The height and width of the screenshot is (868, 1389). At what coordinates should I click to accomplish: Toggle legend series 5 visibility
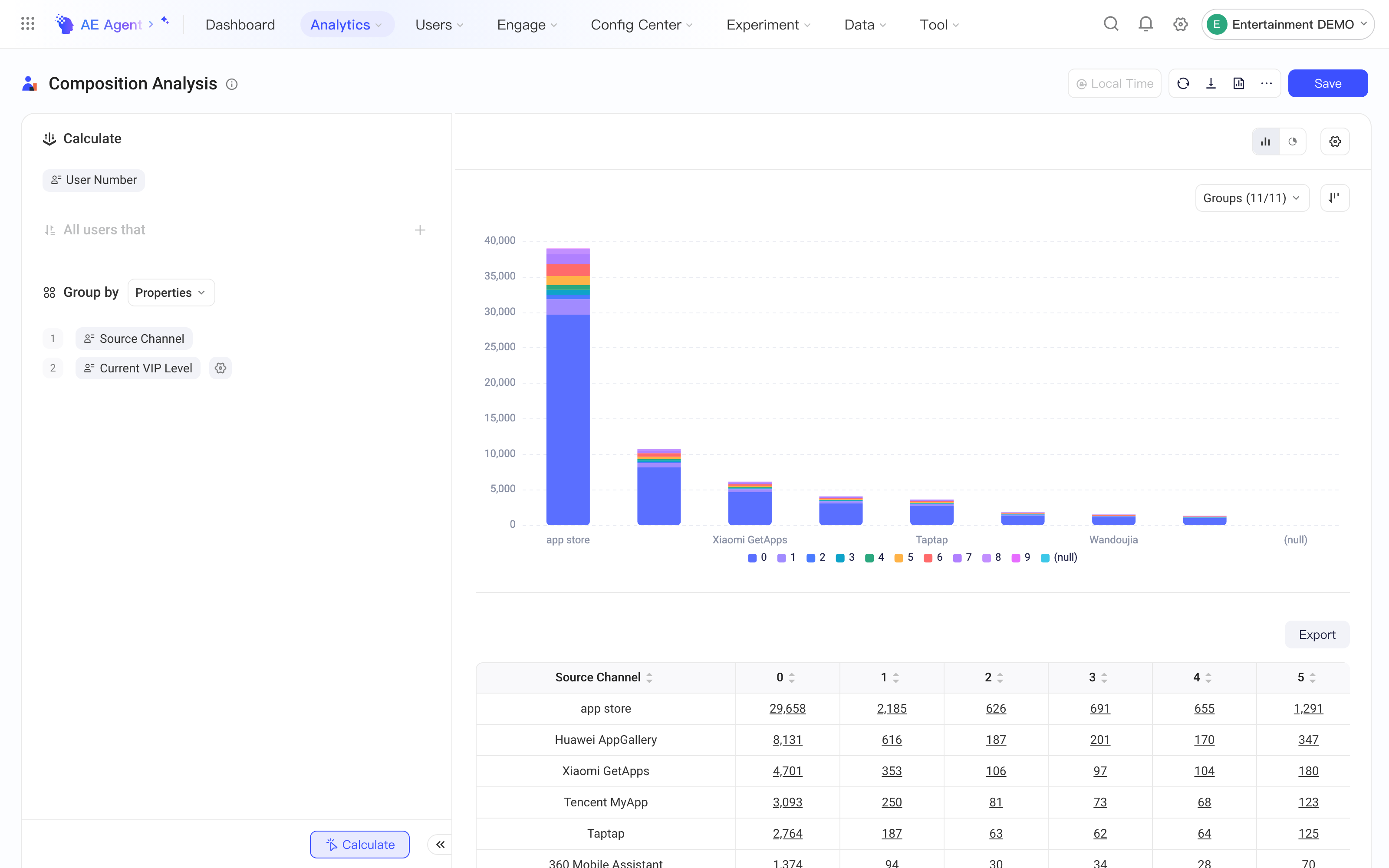tap(904, 557)
